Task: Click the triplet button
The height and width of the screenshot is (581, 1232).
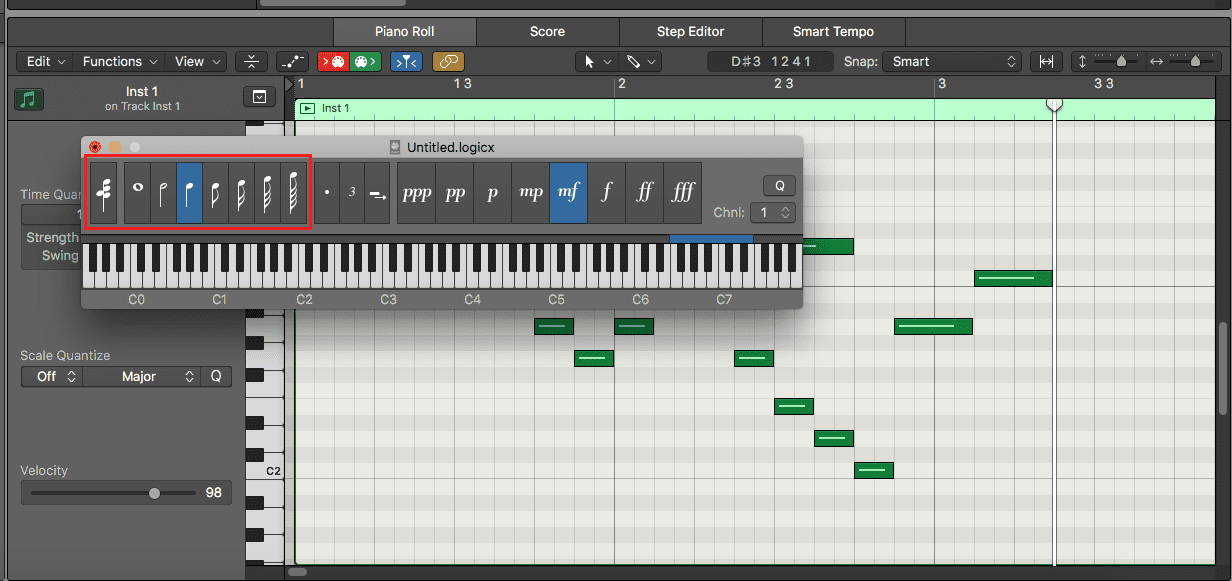Action: tap(352, 193)
